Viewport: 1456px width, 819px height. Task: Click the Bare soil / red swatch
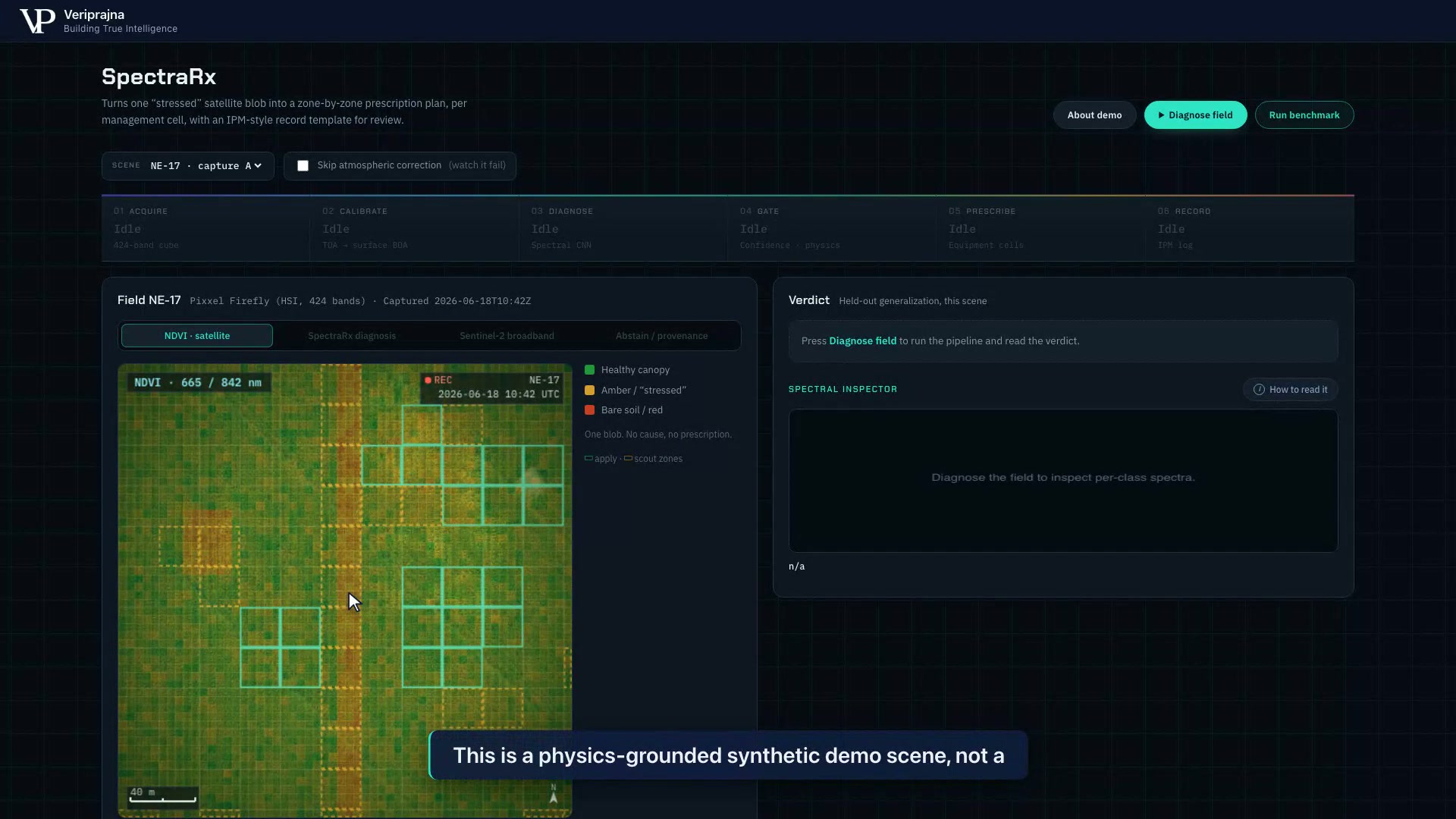[589, 410]
